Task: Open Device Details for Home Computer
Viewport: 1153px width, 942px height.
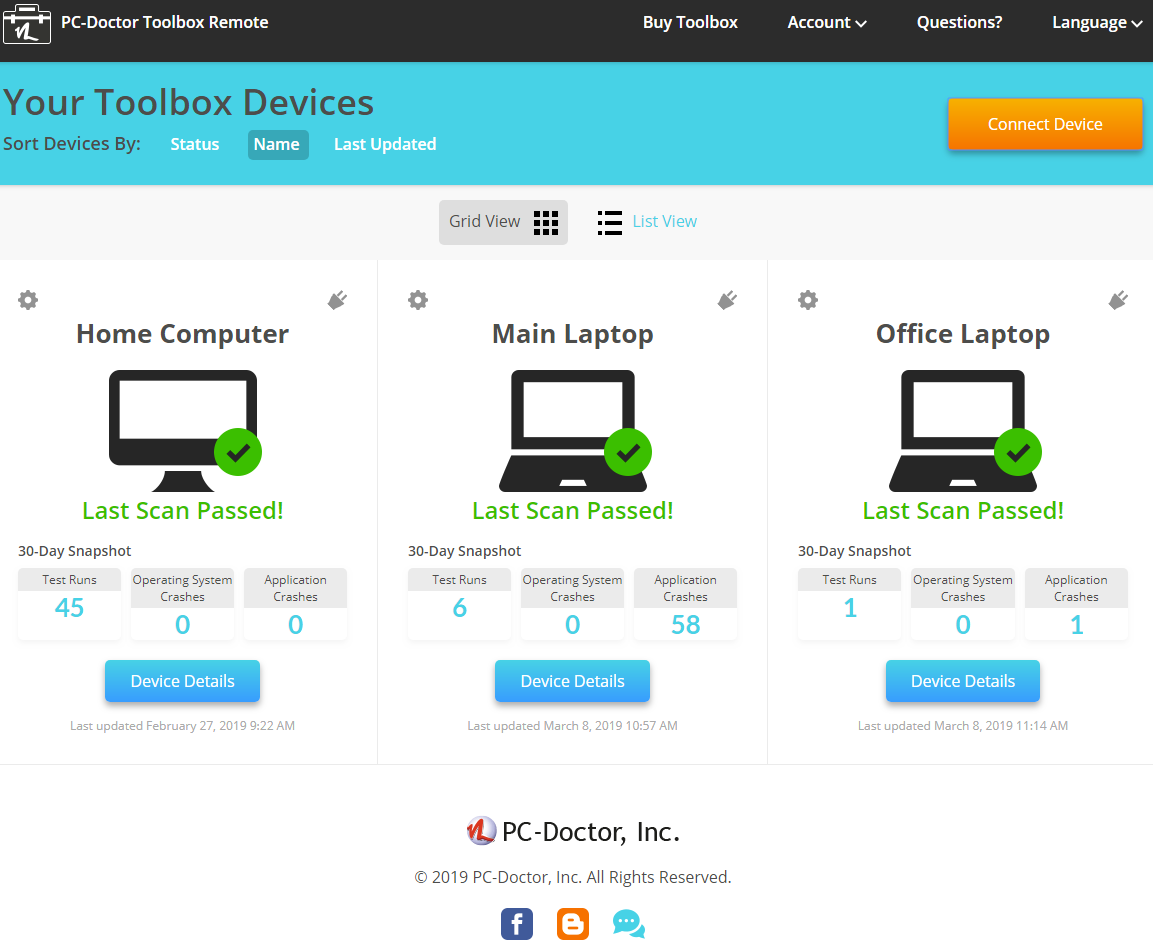Action: [x=182, y=681]
